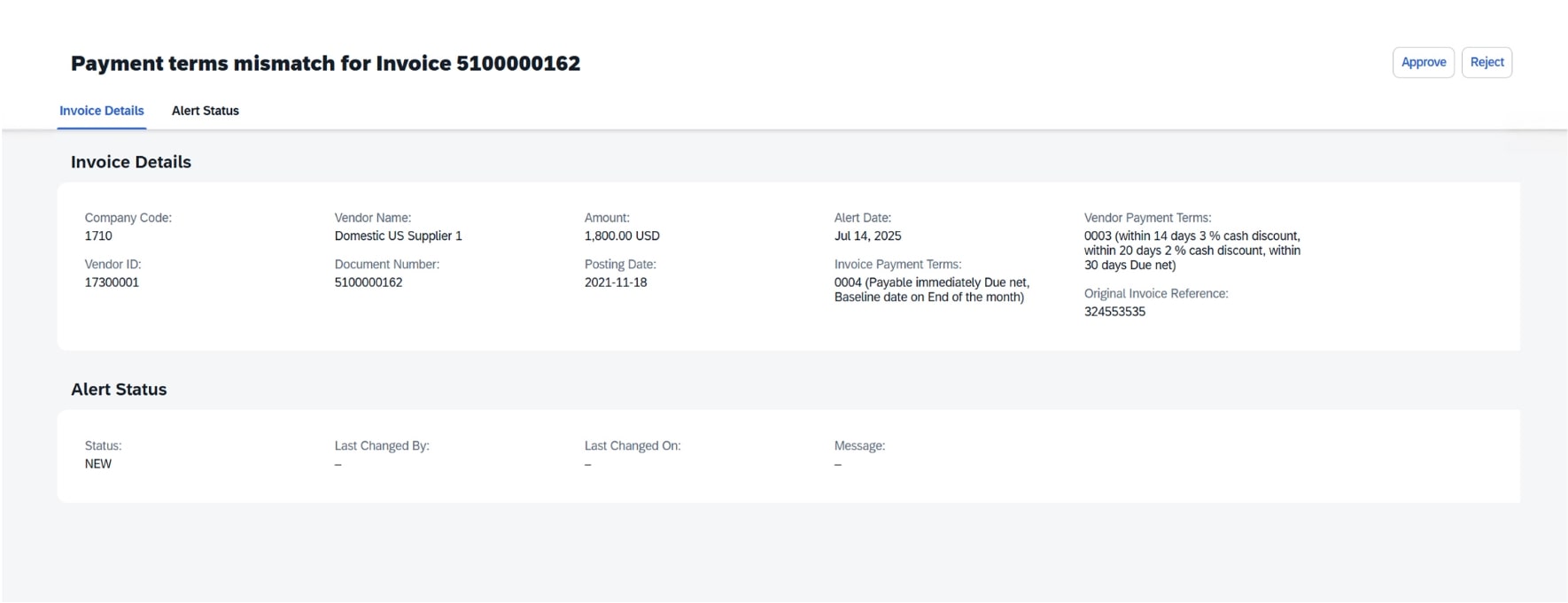Screen dimensions: 1568x603
Task: Select the Invoice Details tab
Action: coord(101,110)
